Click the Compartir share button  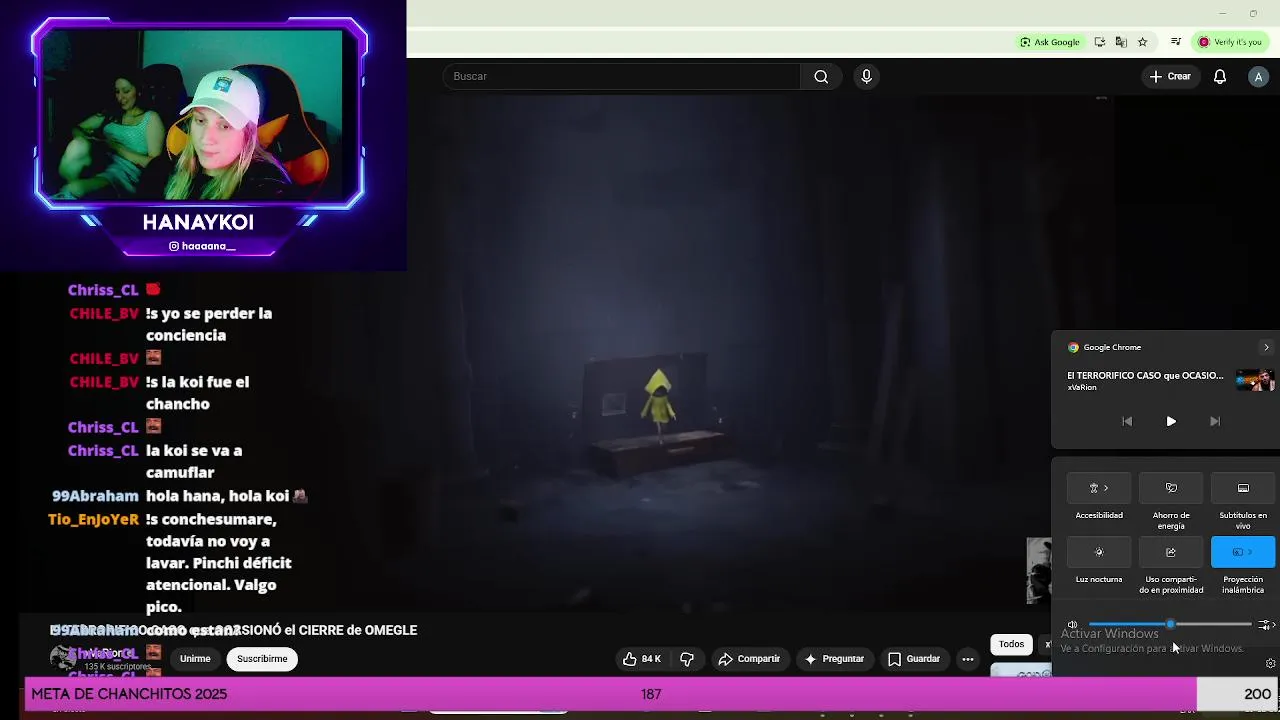point(749,659)
